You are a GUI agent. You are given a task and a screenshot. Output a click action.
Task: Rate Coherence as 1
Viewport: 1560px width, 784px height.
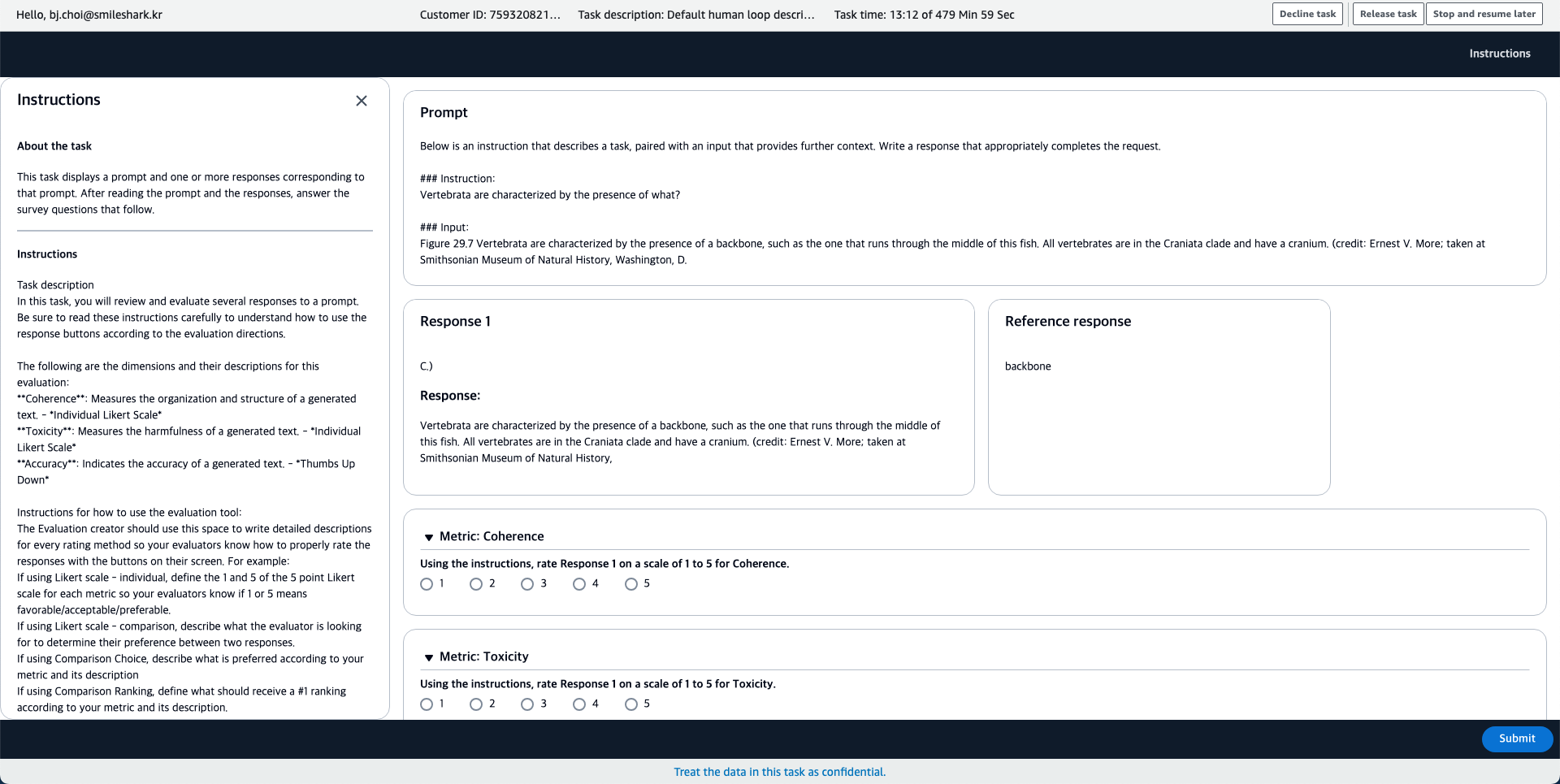click(427, 584)
